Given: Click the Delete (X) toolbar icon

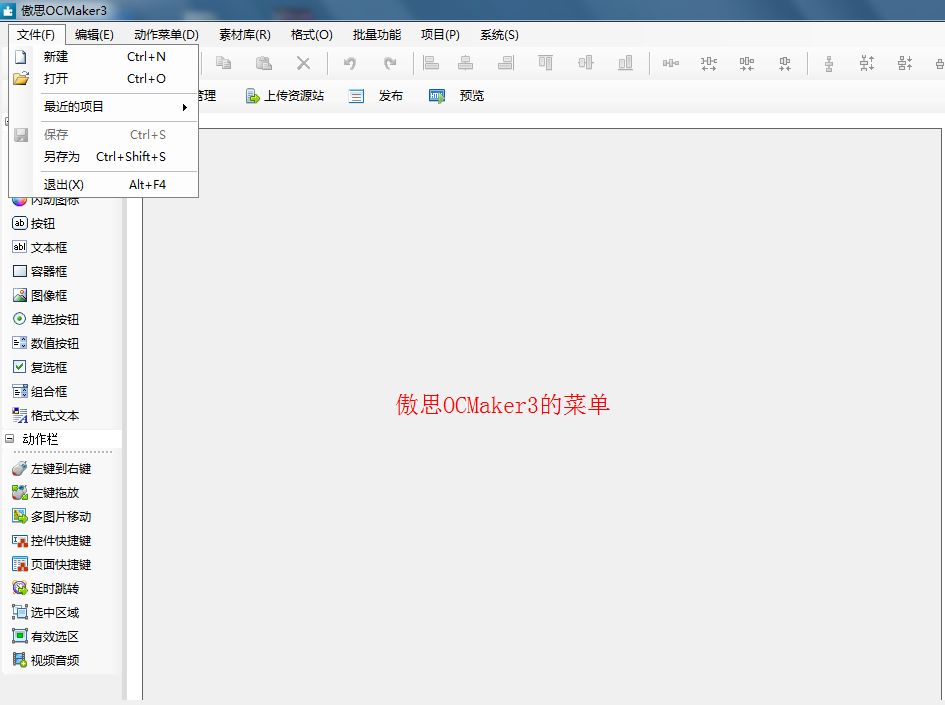Looking at the screenshot, I should [303, 63].
